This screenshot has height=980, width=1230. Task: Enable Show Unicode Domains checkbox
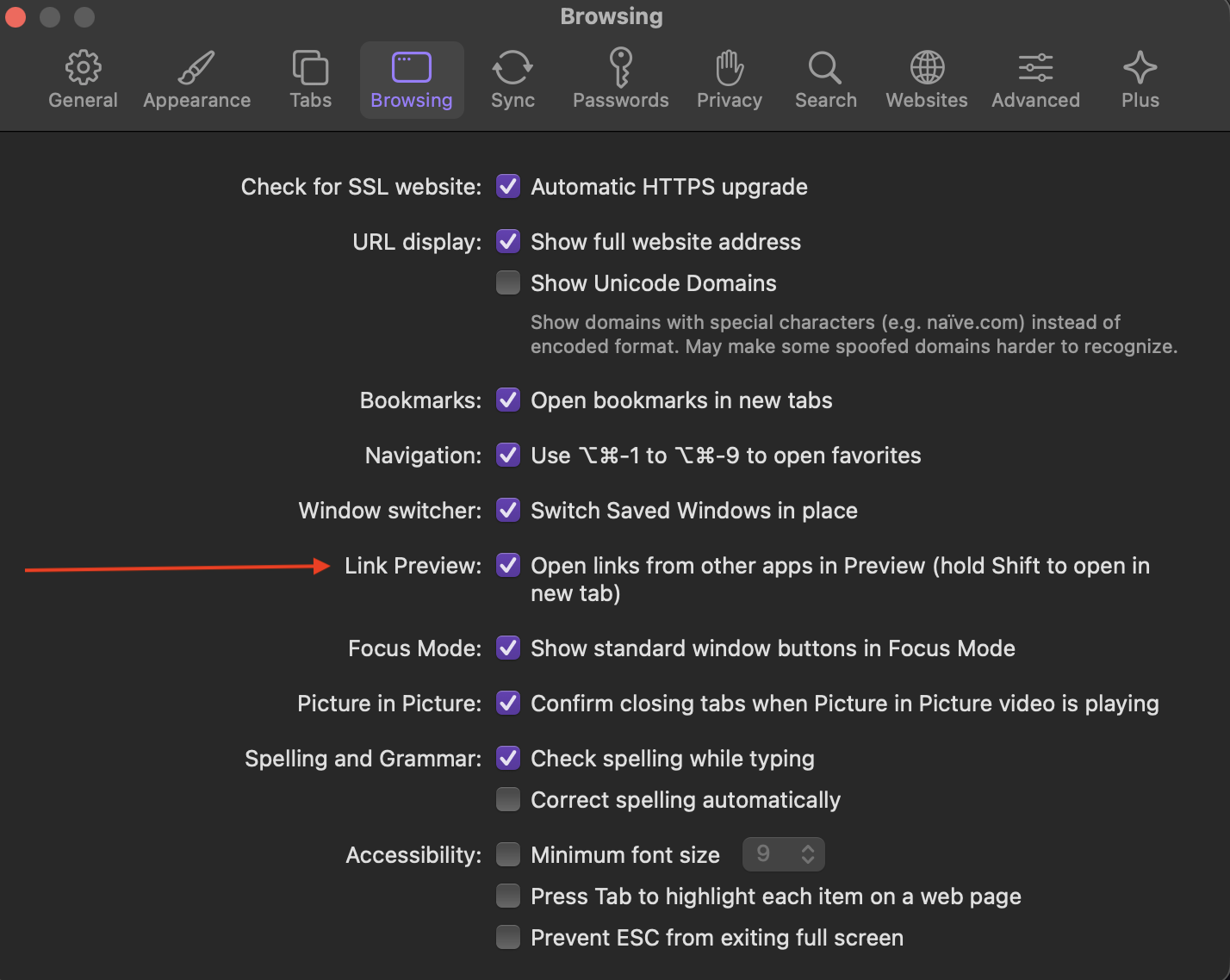pos(508,283)
